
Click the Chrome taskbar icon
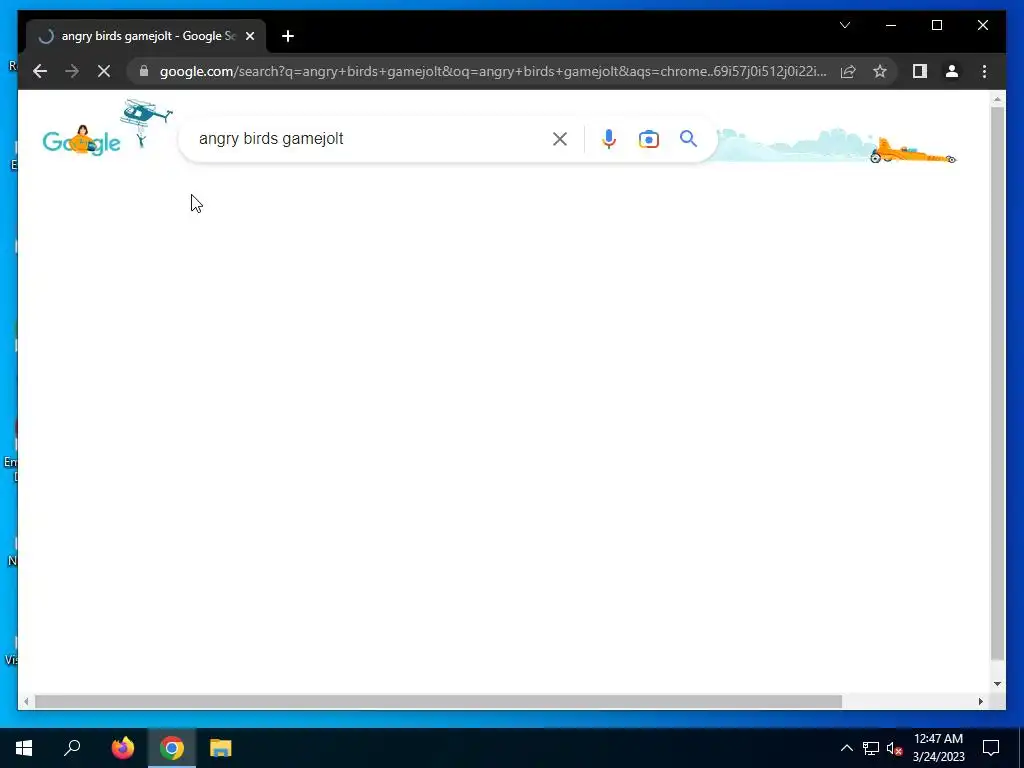[x=172, y=748]
